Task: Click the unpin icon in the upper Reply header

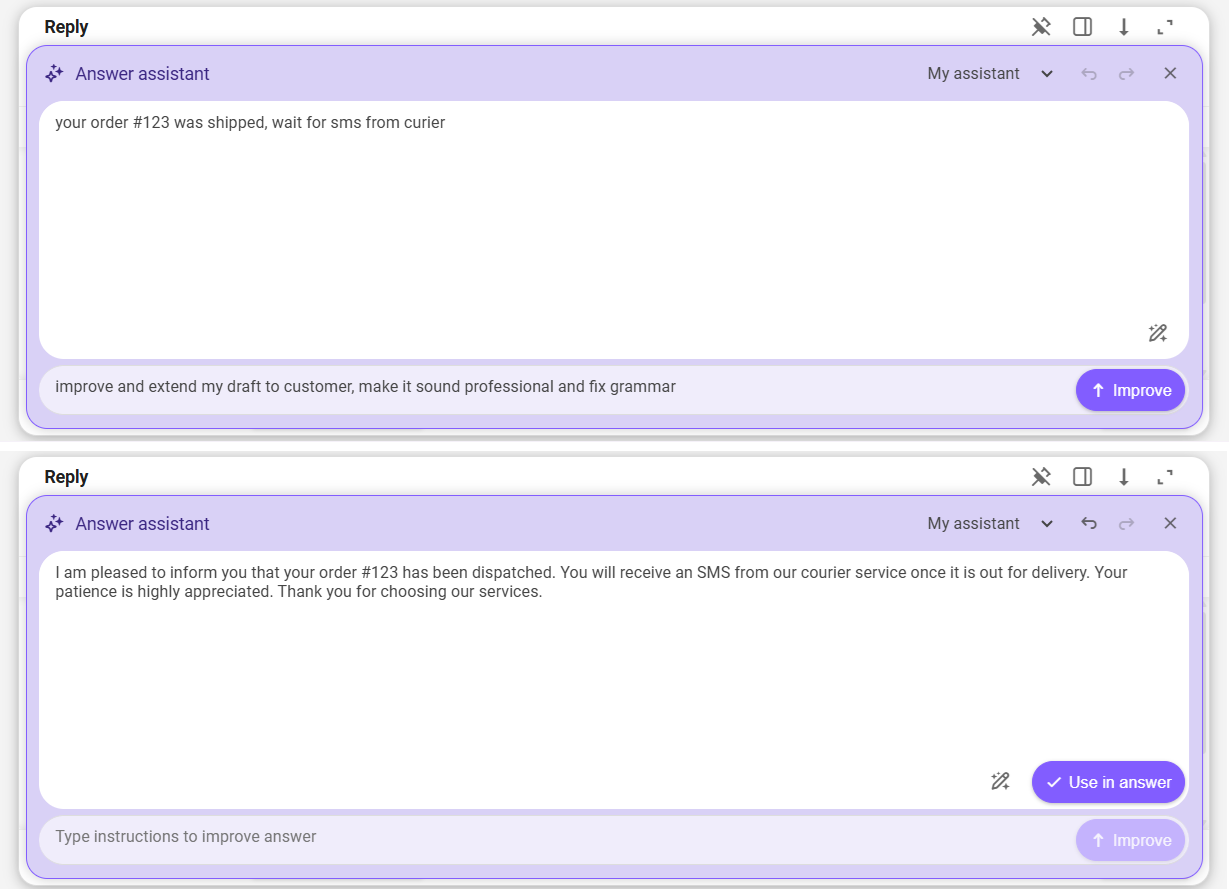Action: coord(1041,27)
